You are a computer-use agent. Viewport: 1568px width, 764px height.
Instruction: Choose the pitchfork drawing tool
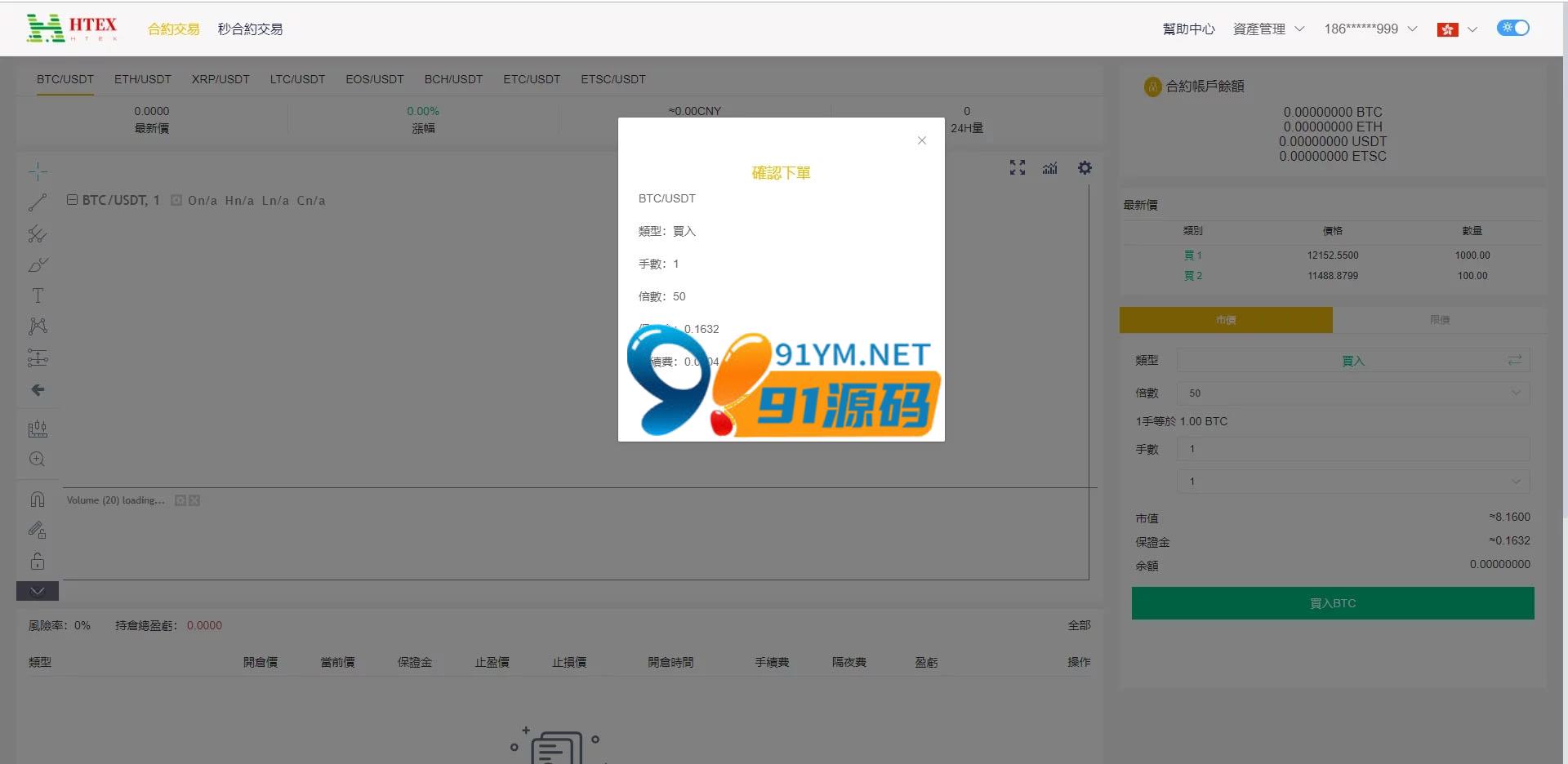point(38,234)
